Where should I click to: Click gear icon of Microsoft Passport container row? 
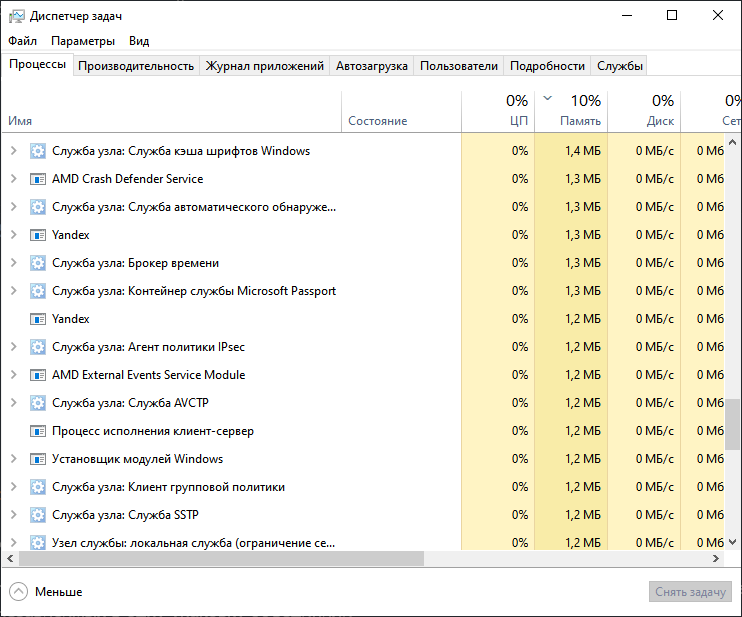click(x=38, y=291)
